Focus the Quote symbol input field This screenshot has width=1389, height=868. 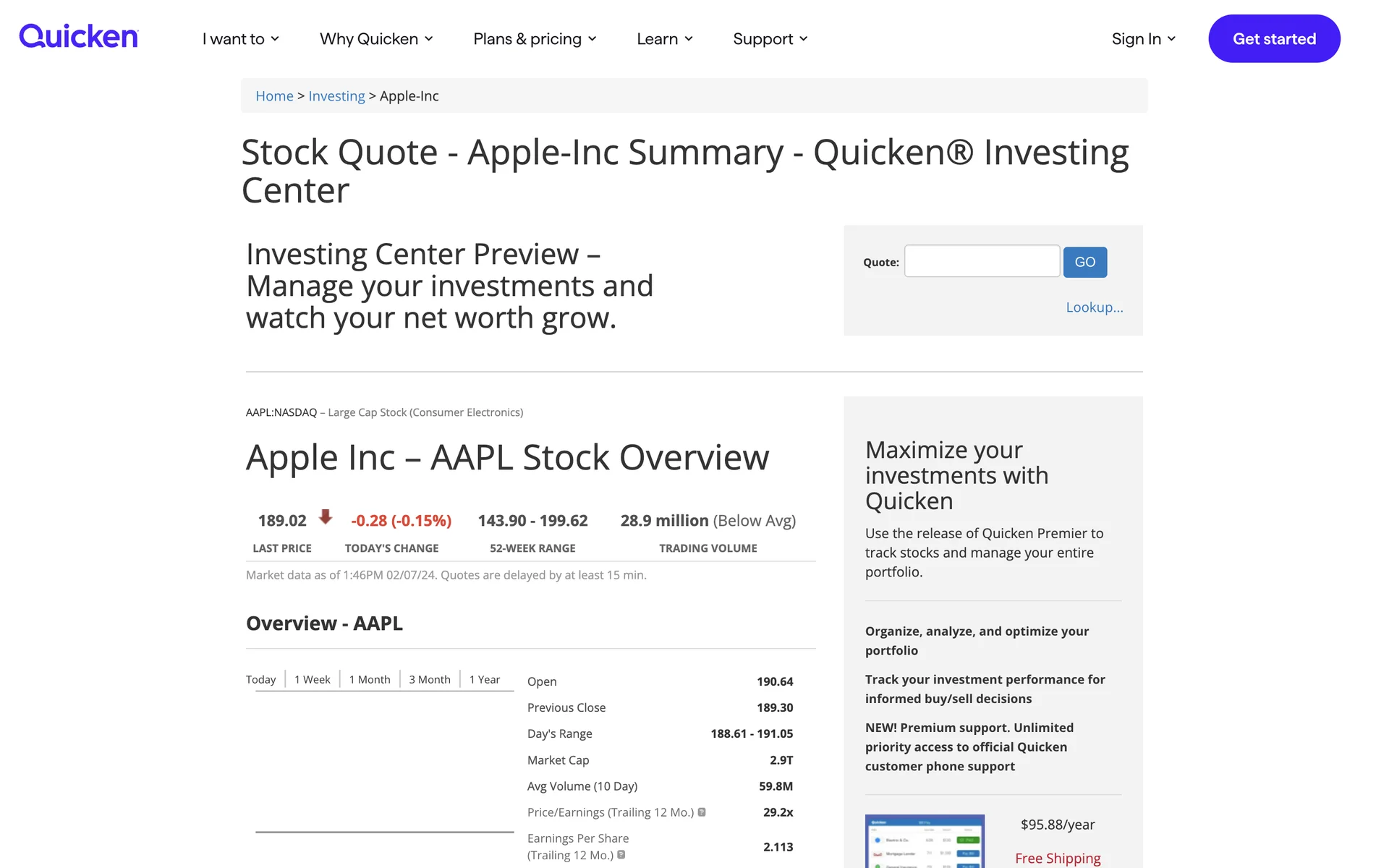(x=982, y=261)
